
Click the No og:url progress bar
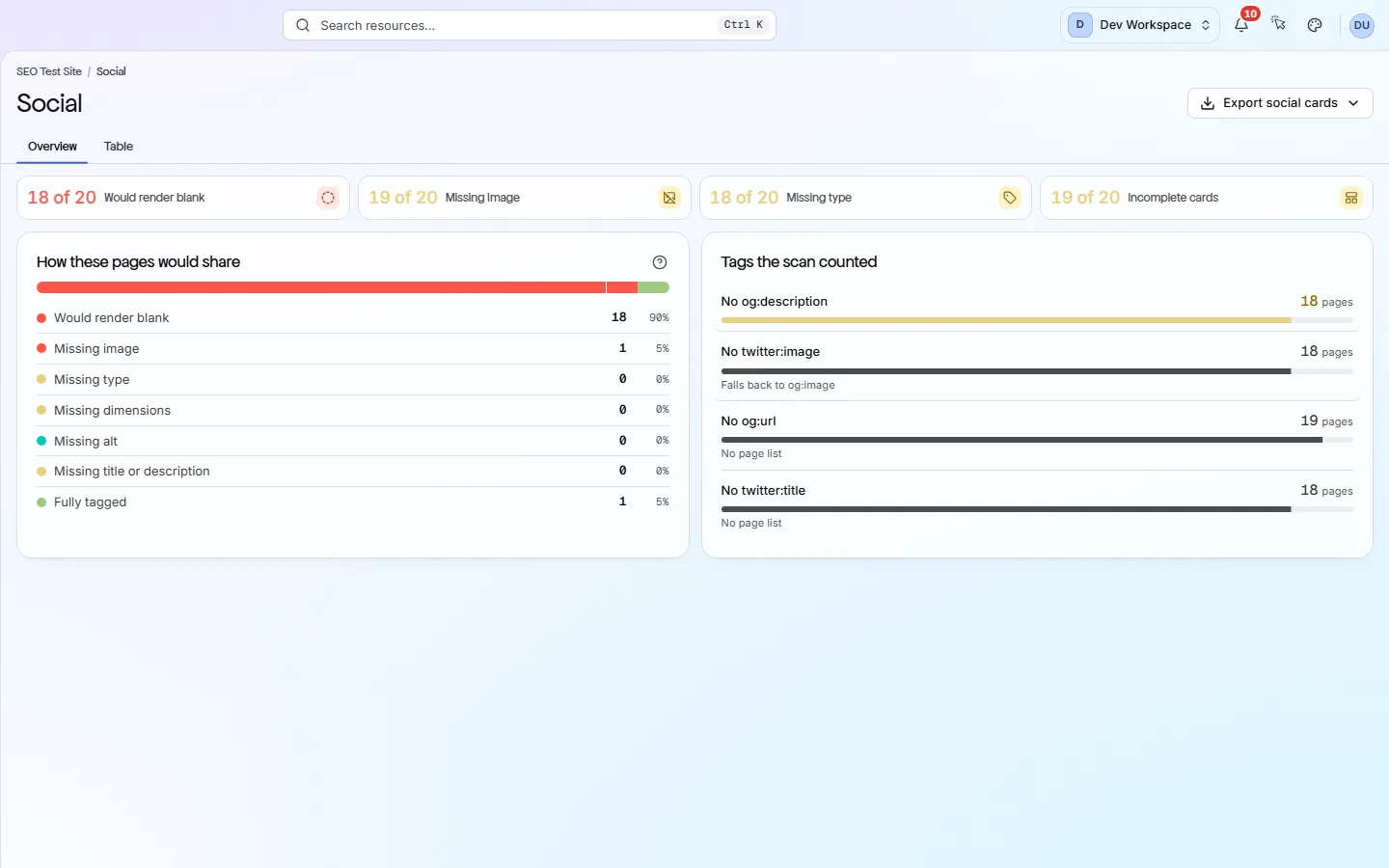point(1037,440)
